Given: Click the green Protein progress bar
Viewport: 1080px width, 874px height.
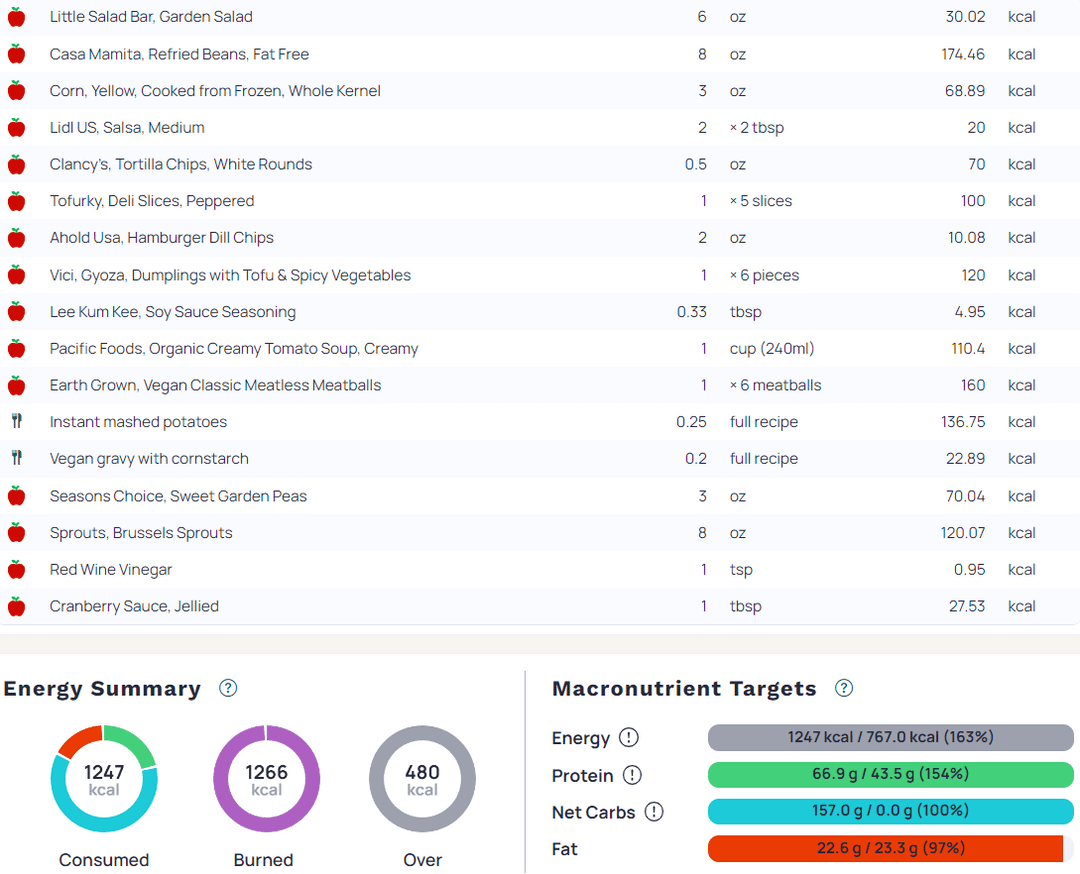Looking at the screenshot, I should click(890, 775).
